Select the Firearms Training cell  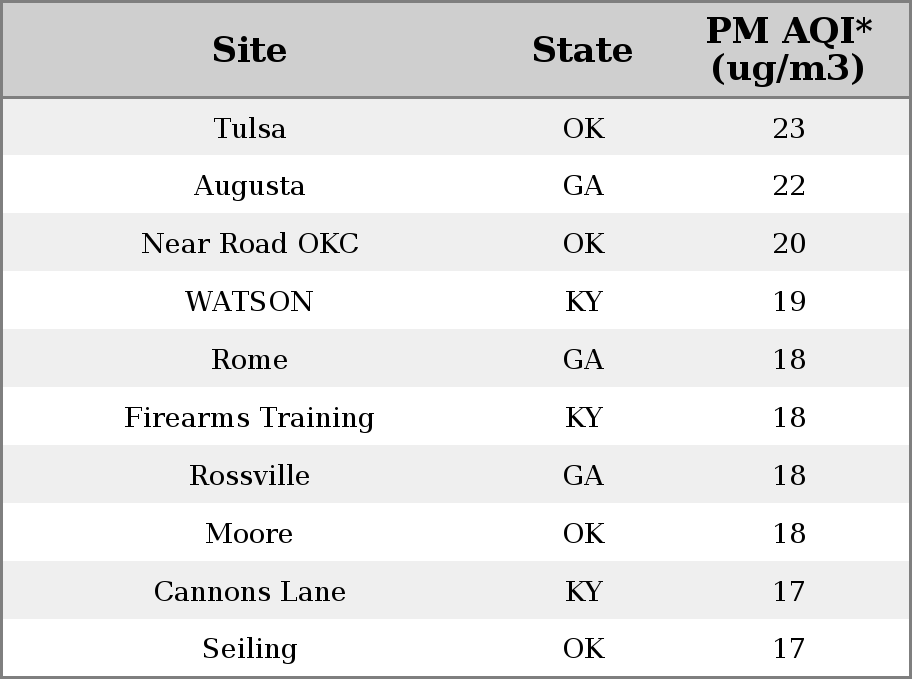pos(250,418)
